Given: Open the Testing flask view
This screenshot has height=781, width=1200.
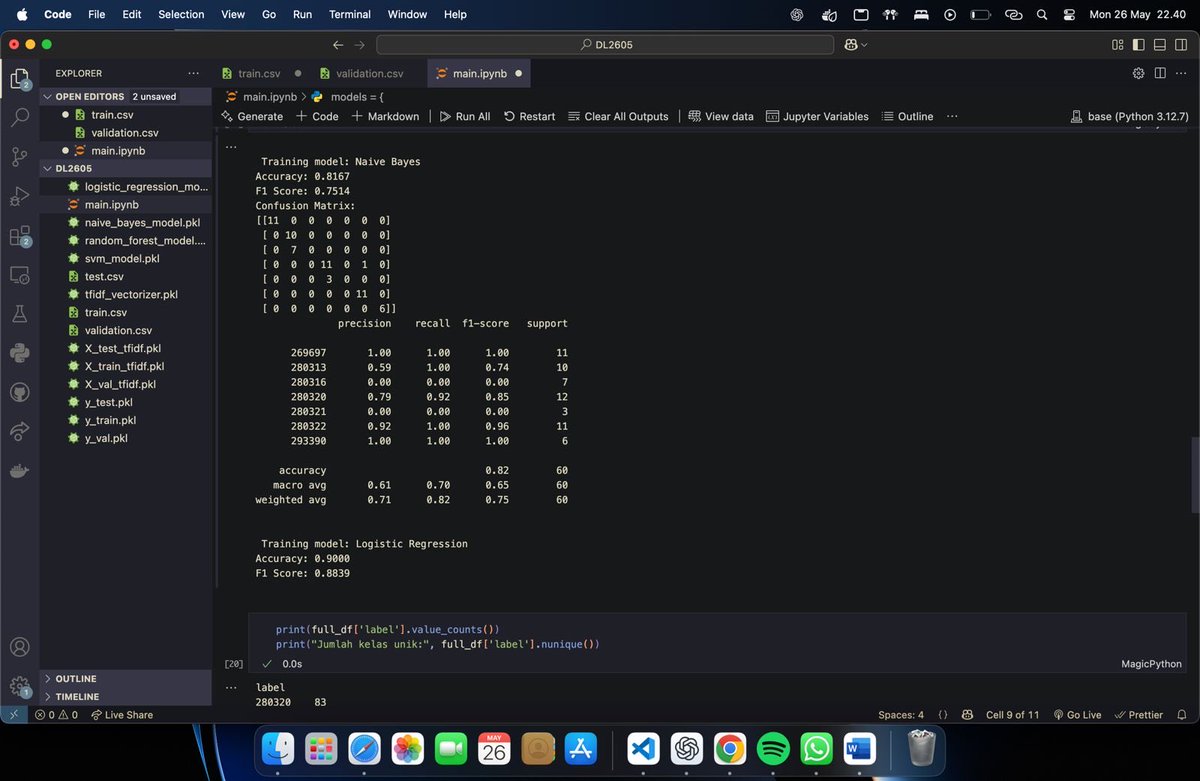Looking at the screenshot, I should coord(19,314).
